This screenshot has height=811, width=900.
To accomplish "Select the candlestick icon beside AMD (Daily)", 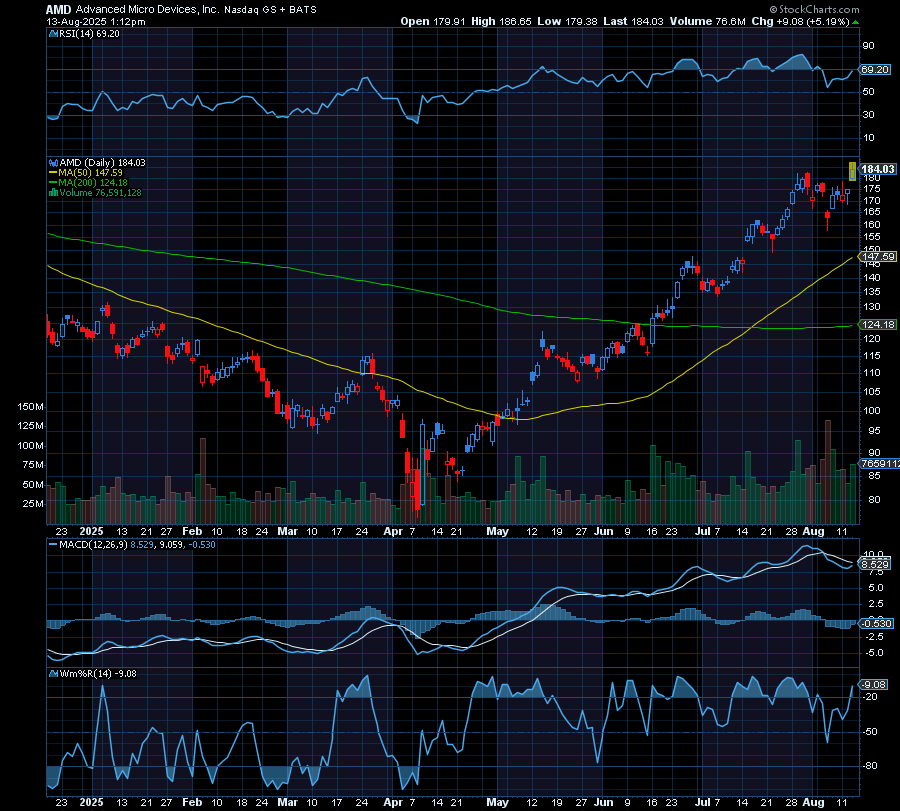I will click(51, 161).
